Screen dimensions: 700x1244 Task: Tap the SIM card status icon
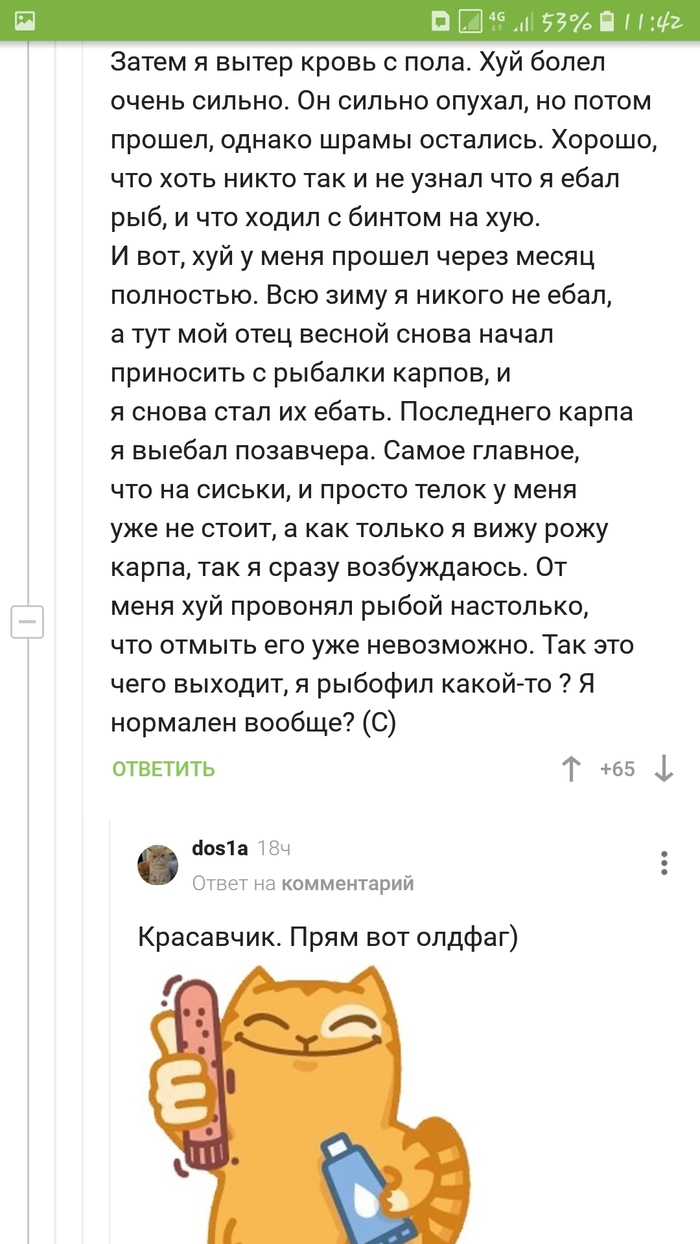click(468, 21)
